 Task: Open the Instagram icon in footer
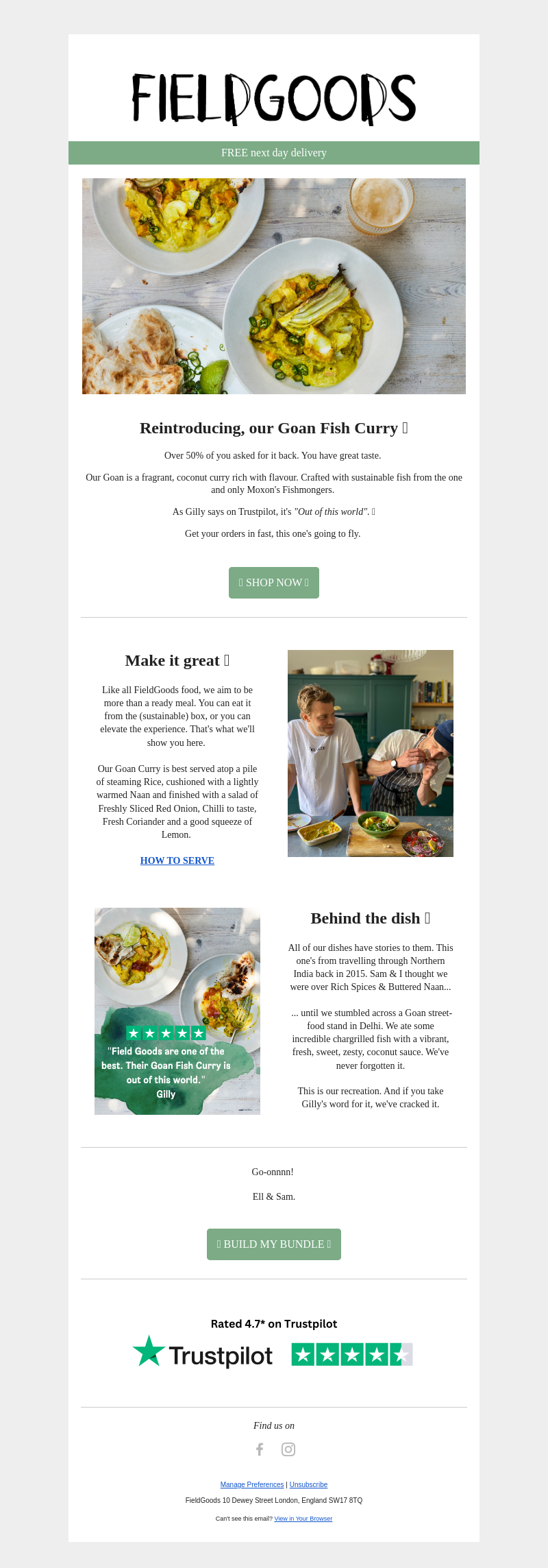(288, 1449)
